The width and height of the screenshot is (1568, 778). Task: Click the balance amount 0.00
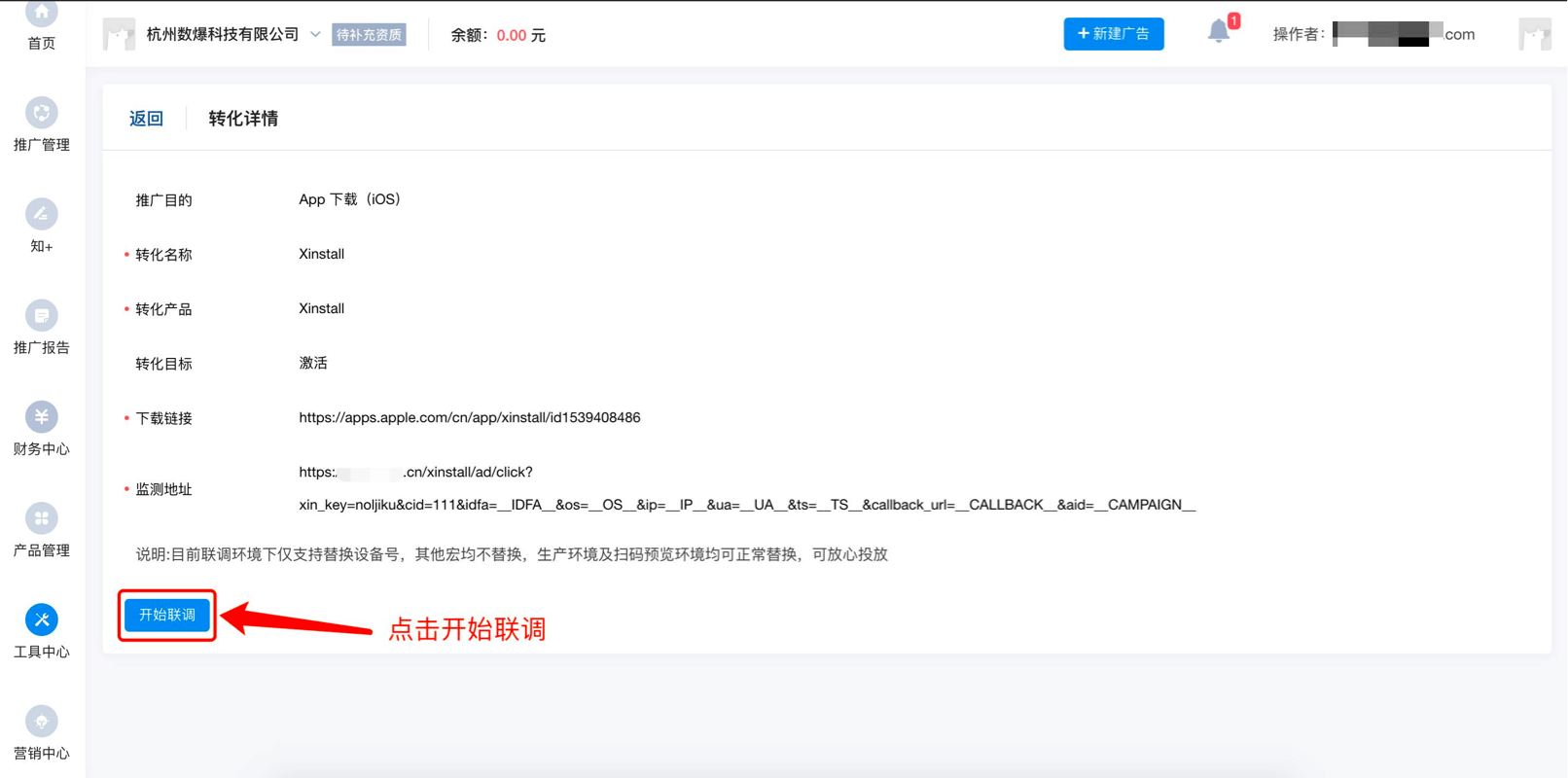[x=512, y=35]
